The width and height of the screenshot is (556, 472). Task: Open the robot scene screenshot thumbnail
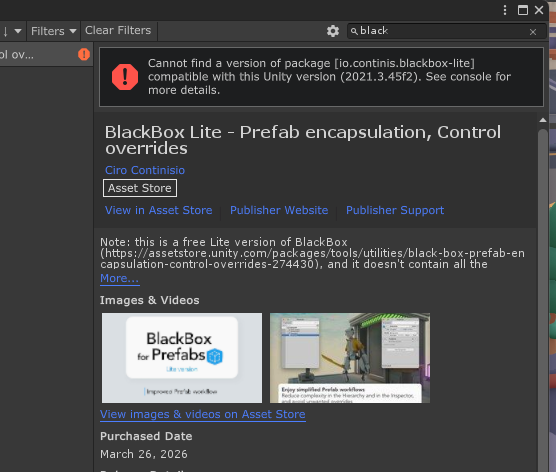pyautogui.click(x=350, y=358)
